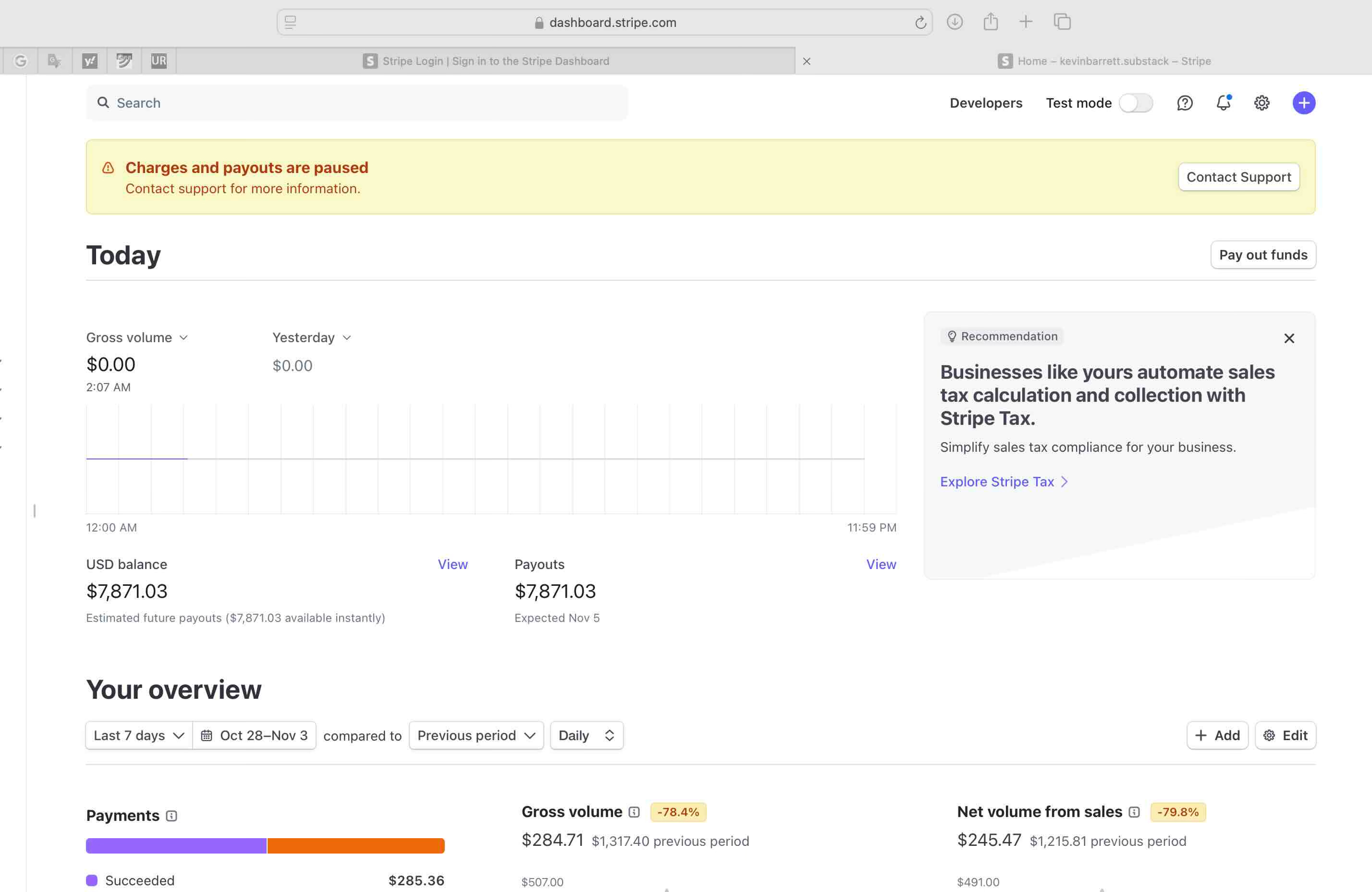Change the Daily granularity selector
The width and height of the screenshot is (1372, 892).
(586, 736)
